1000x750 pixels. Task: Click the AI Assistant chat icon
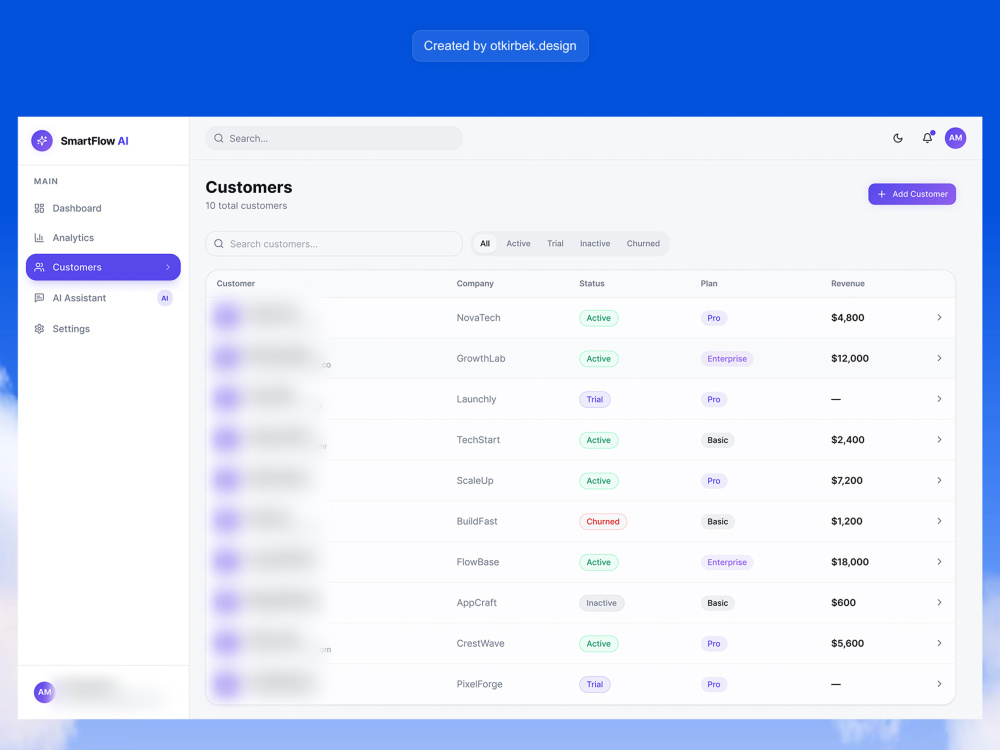[39, 298]
